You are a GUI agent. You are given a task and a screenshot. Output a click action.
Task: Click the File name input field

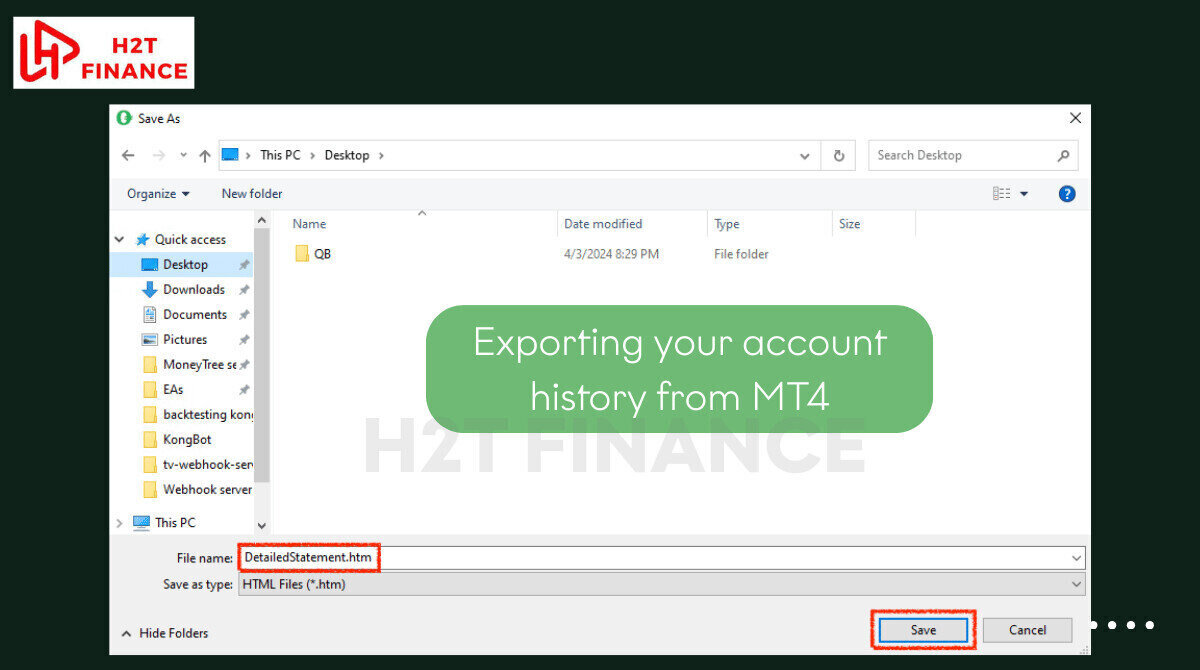700,557
